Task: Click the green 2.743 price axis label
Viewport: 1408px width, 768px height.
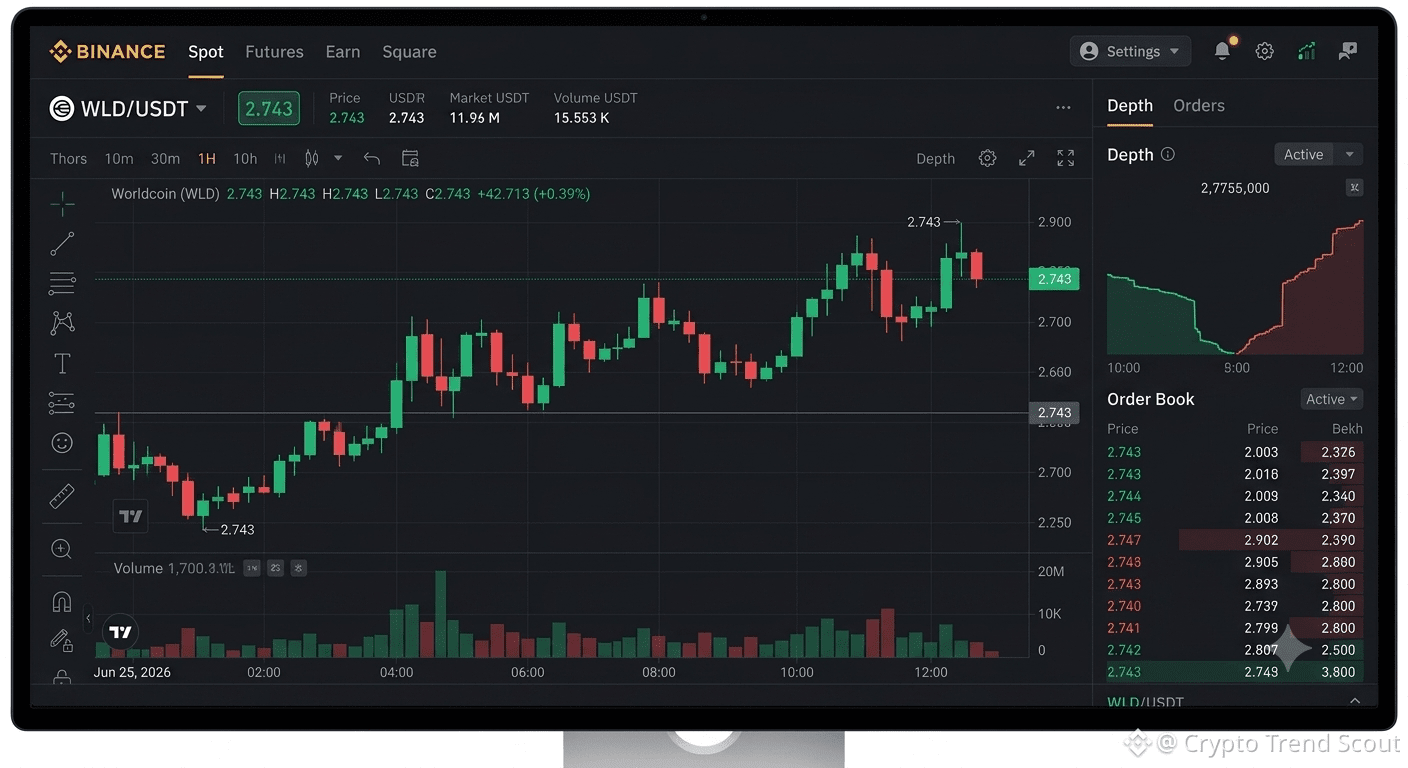Action: [1054, 279]
